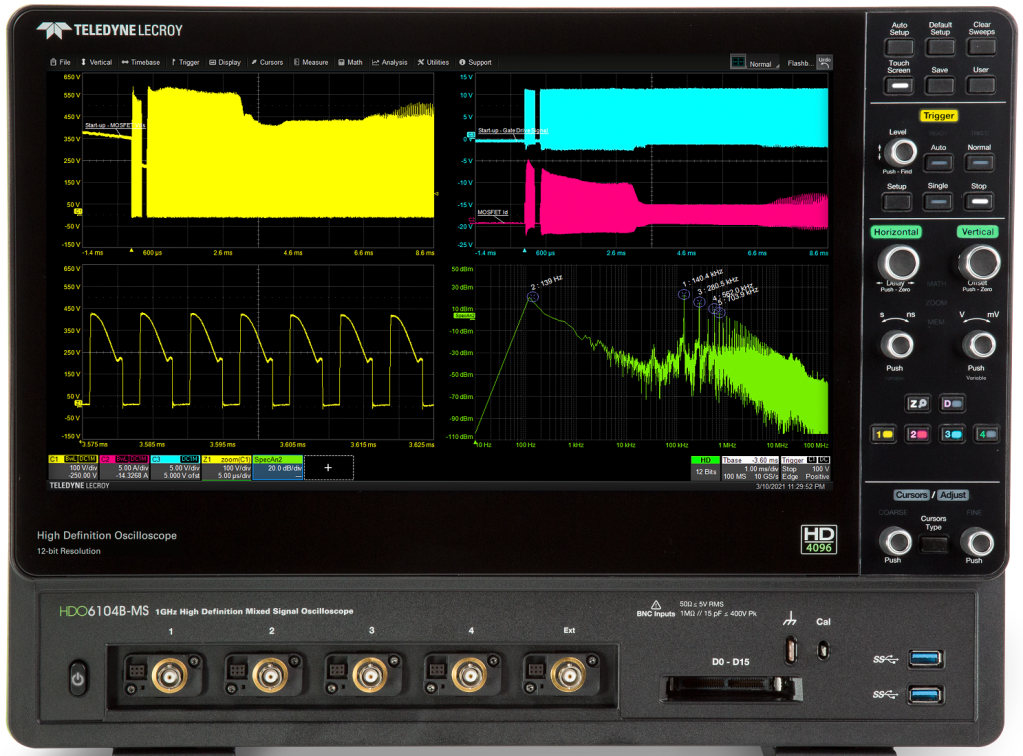The height and width of the screenshot is (756, 1023).
Task: Open the C1 channel descriptor box
Action: [x=74, y=468]
